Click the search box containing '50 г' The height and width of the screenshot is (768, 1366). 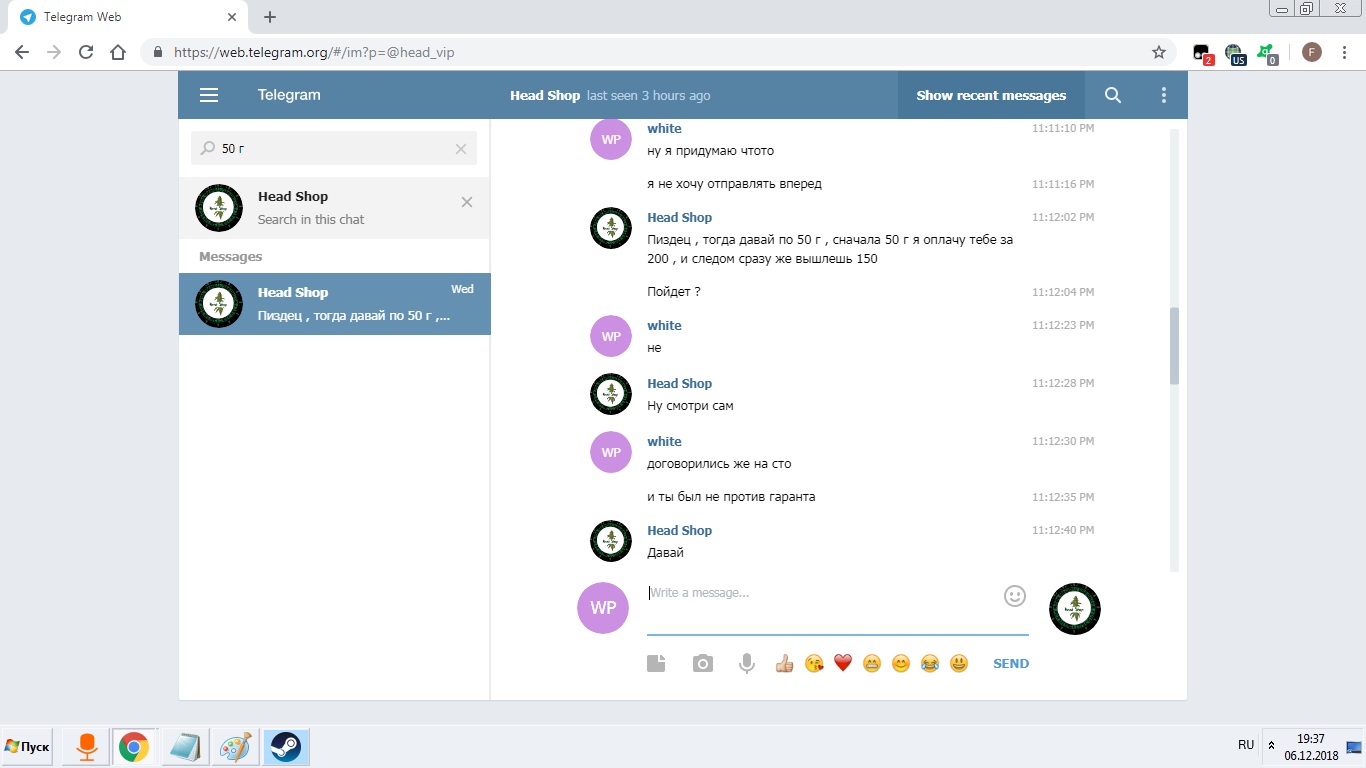pyautogui.click(x=333, y=148)
